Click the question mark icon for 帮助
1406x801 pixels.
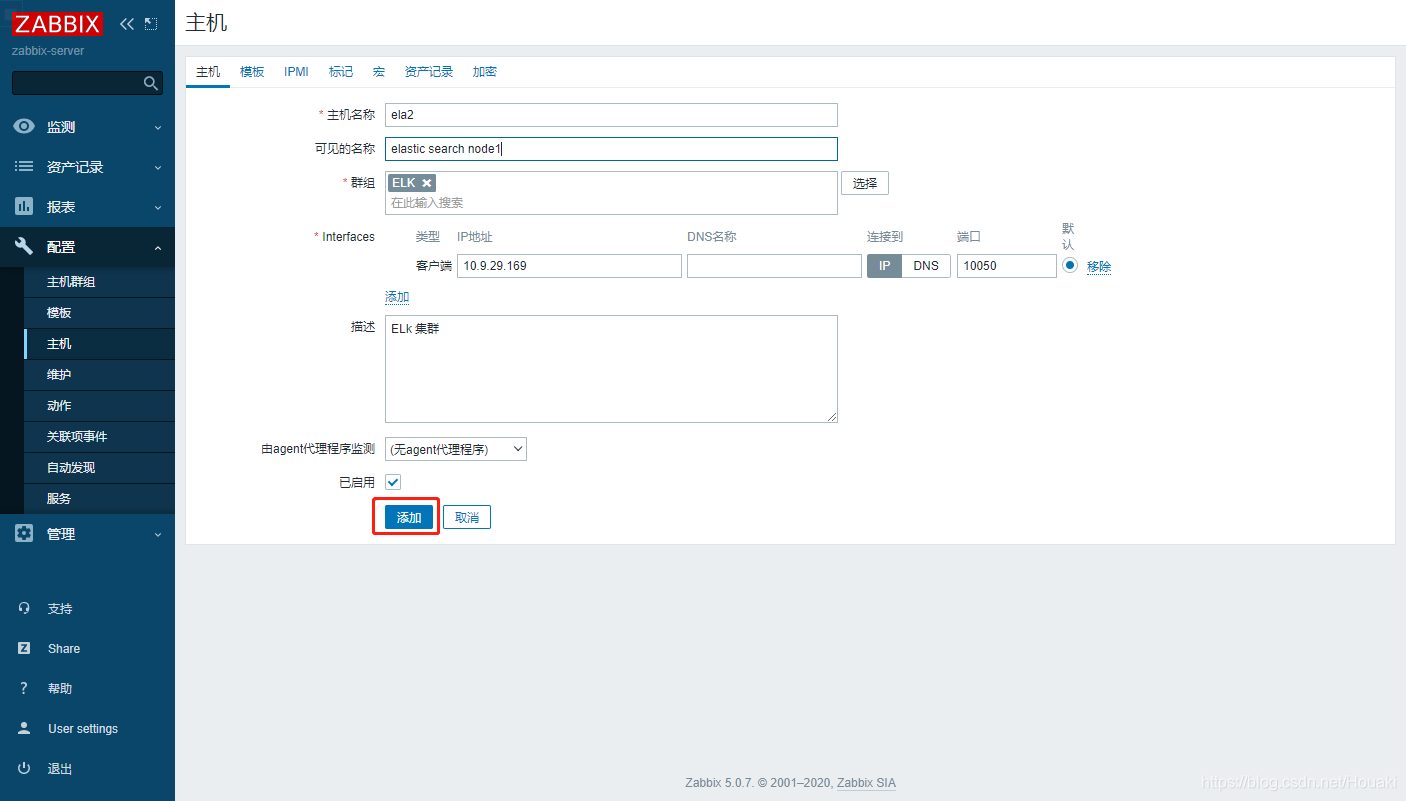[24, 689]
